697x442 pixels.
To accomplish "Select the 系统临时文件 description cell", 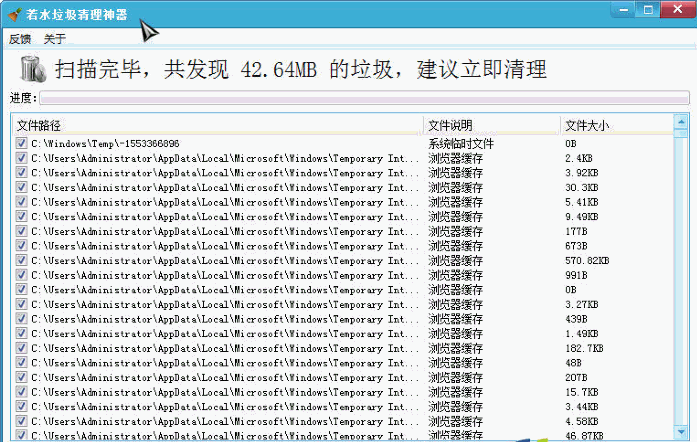I will click(461, 144).
